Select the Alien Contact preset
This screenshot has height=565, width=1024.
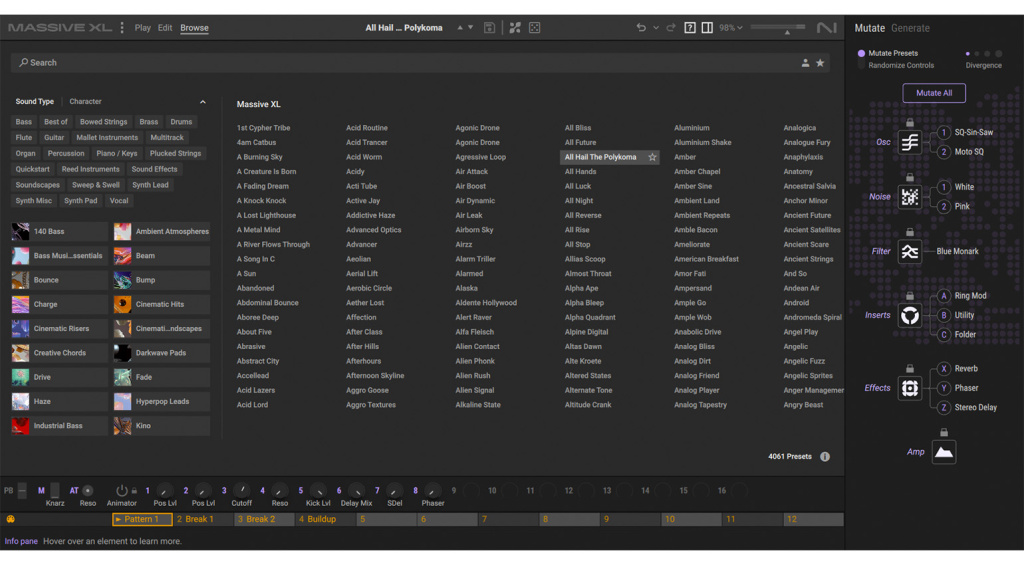(x=477, y=347)
